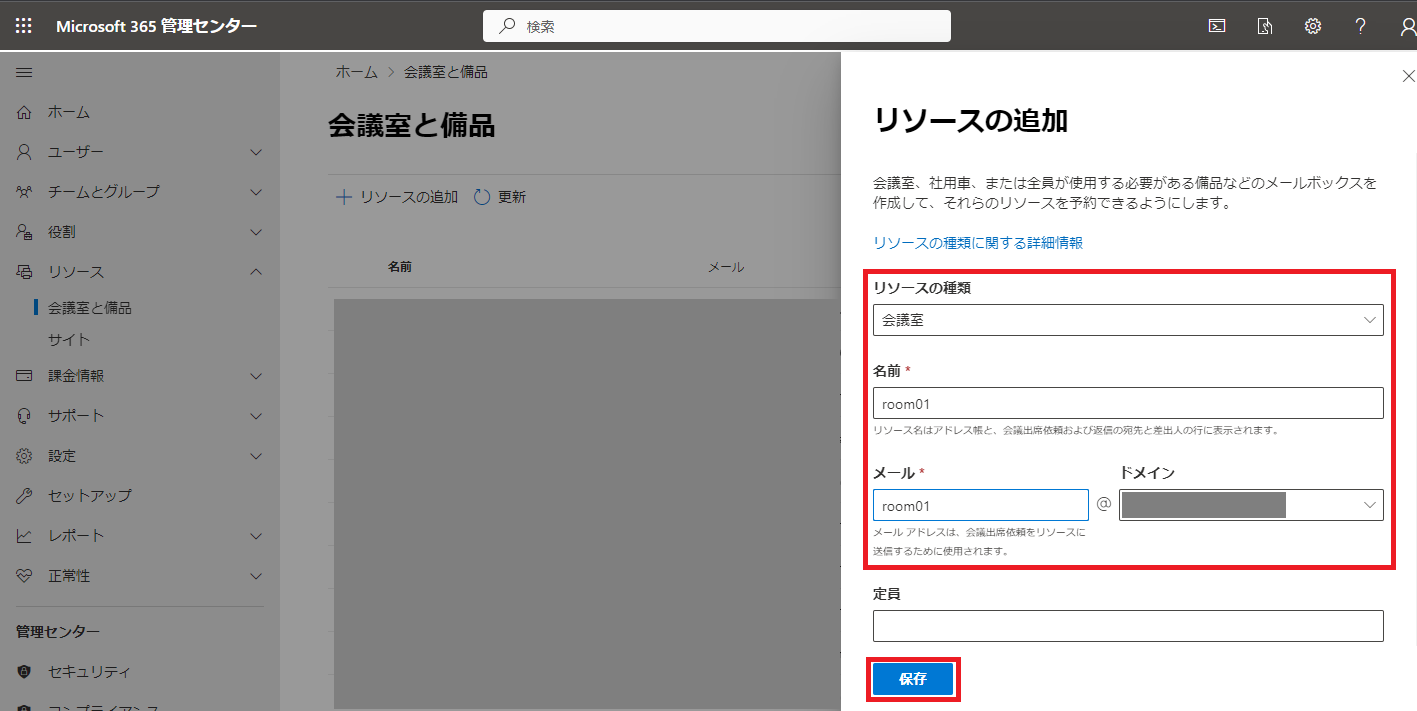1417x711 pixels.
Task: Click the search magnifier icon
Action: click(x=507, y=27)
